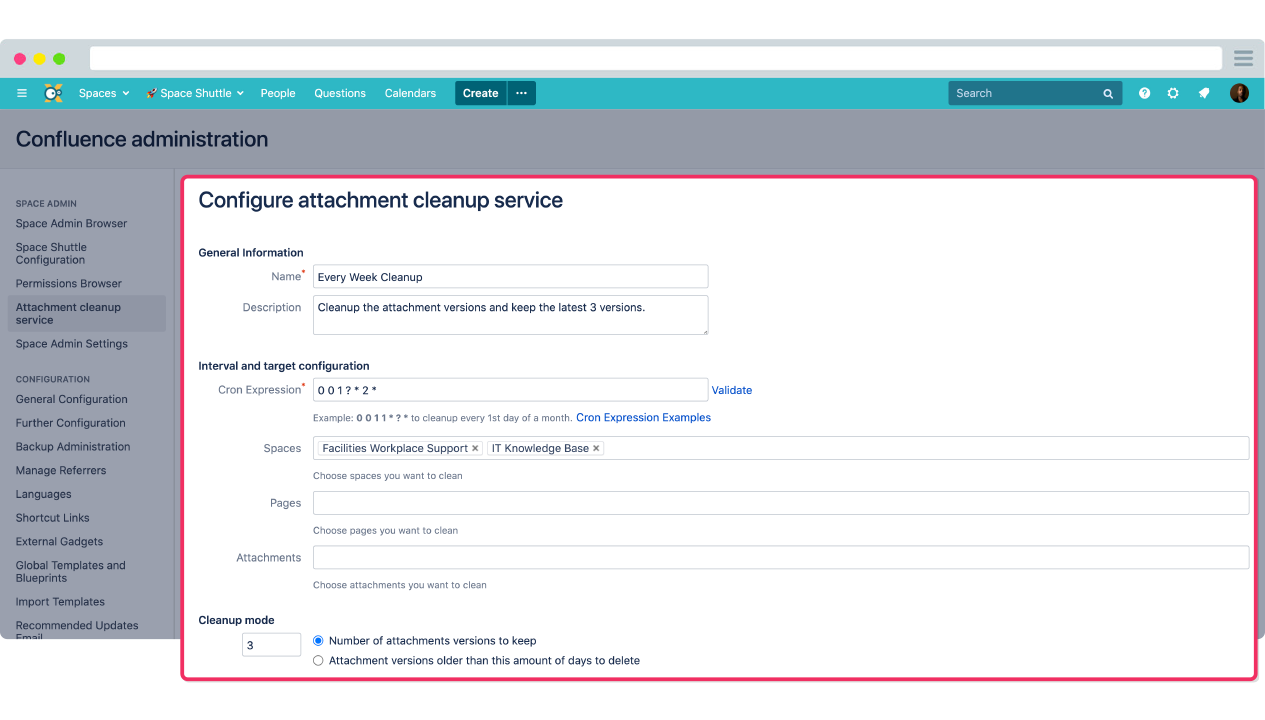1265x720 pixels.
Task: Expand the Space Shuttle dropdown
Action: (195, 93)
